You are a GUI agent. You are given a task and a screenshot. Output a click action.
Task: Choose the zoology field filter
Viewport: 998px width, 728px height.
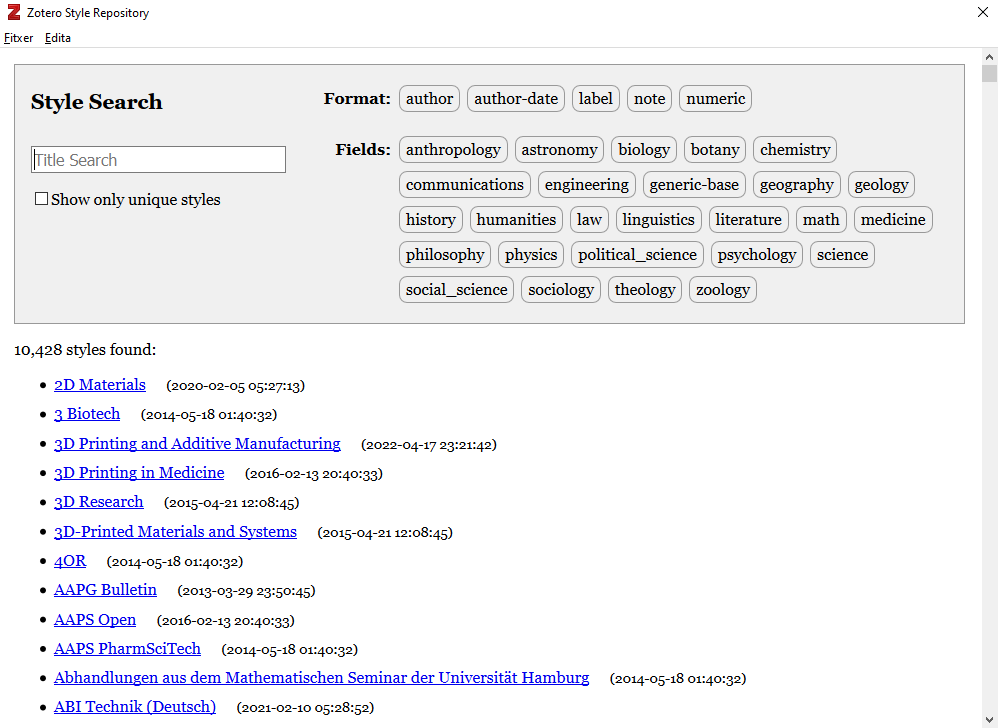pos(723,290)
